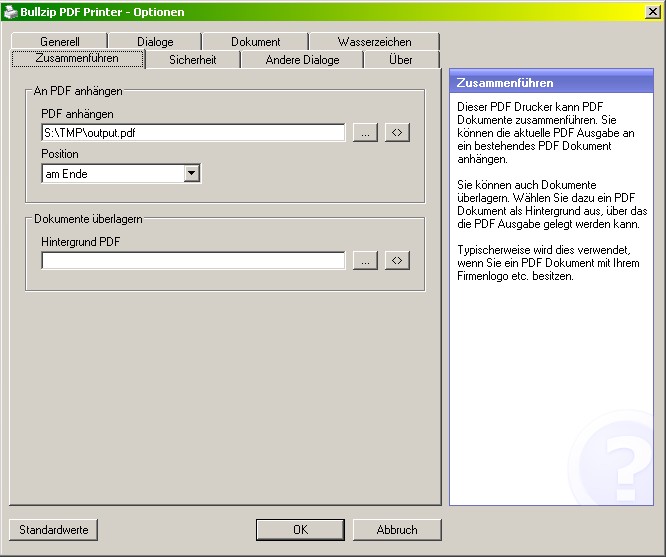Image resolution: width=666 pixels, height=558 pixels.
Task: Go to the Sicherheit tab
Action: (x=193, y=60)
